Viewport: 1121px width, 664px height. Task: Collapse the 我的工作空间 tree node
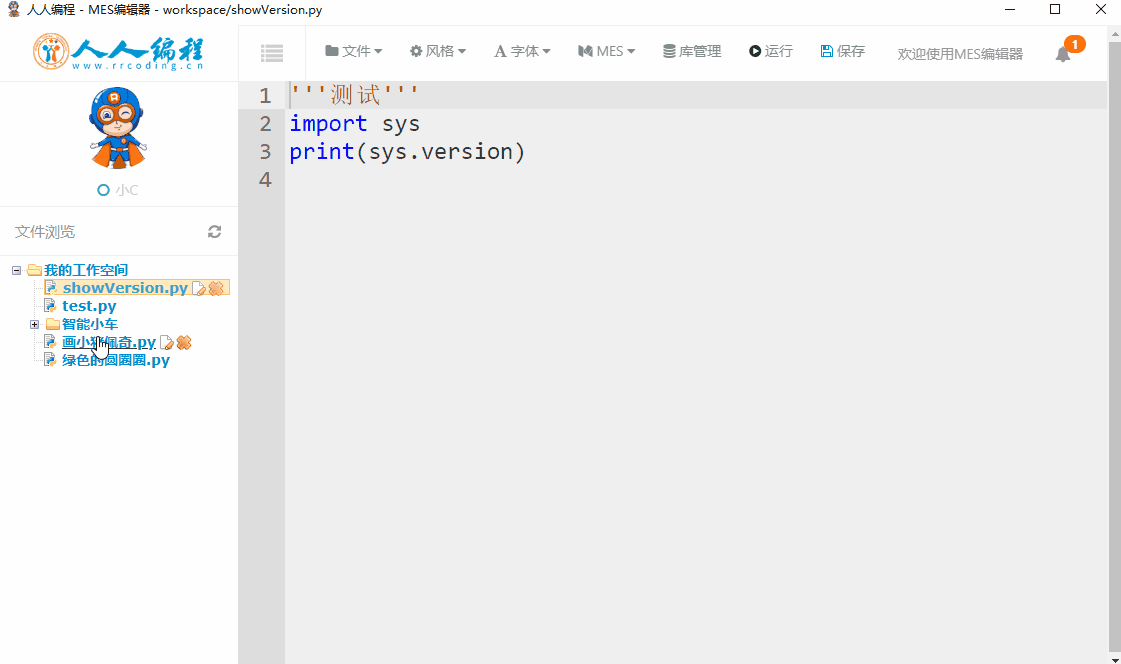[x=17, y=270]
